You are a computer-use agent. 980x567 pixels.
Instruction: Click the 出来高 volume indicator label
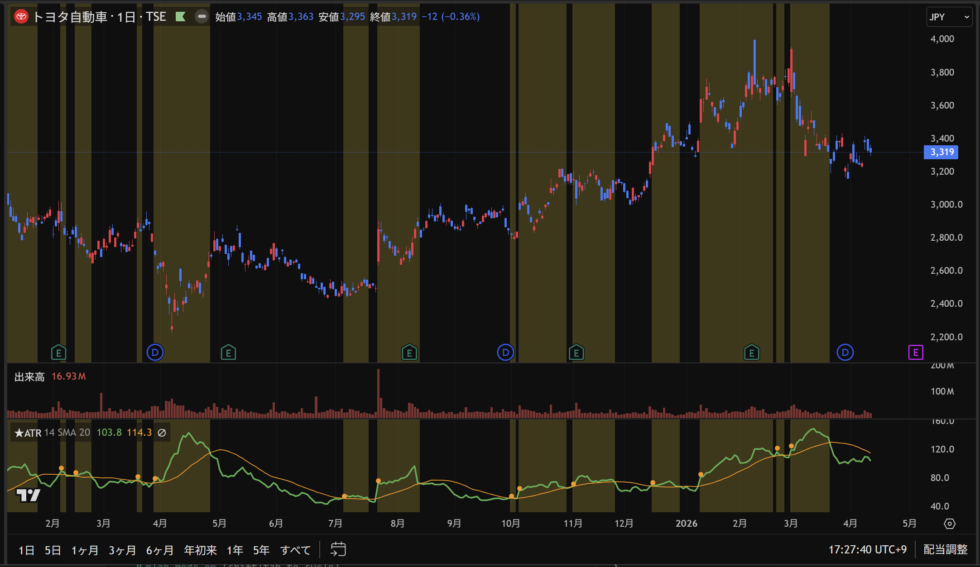pyautogui.click(x=29, y=377)
